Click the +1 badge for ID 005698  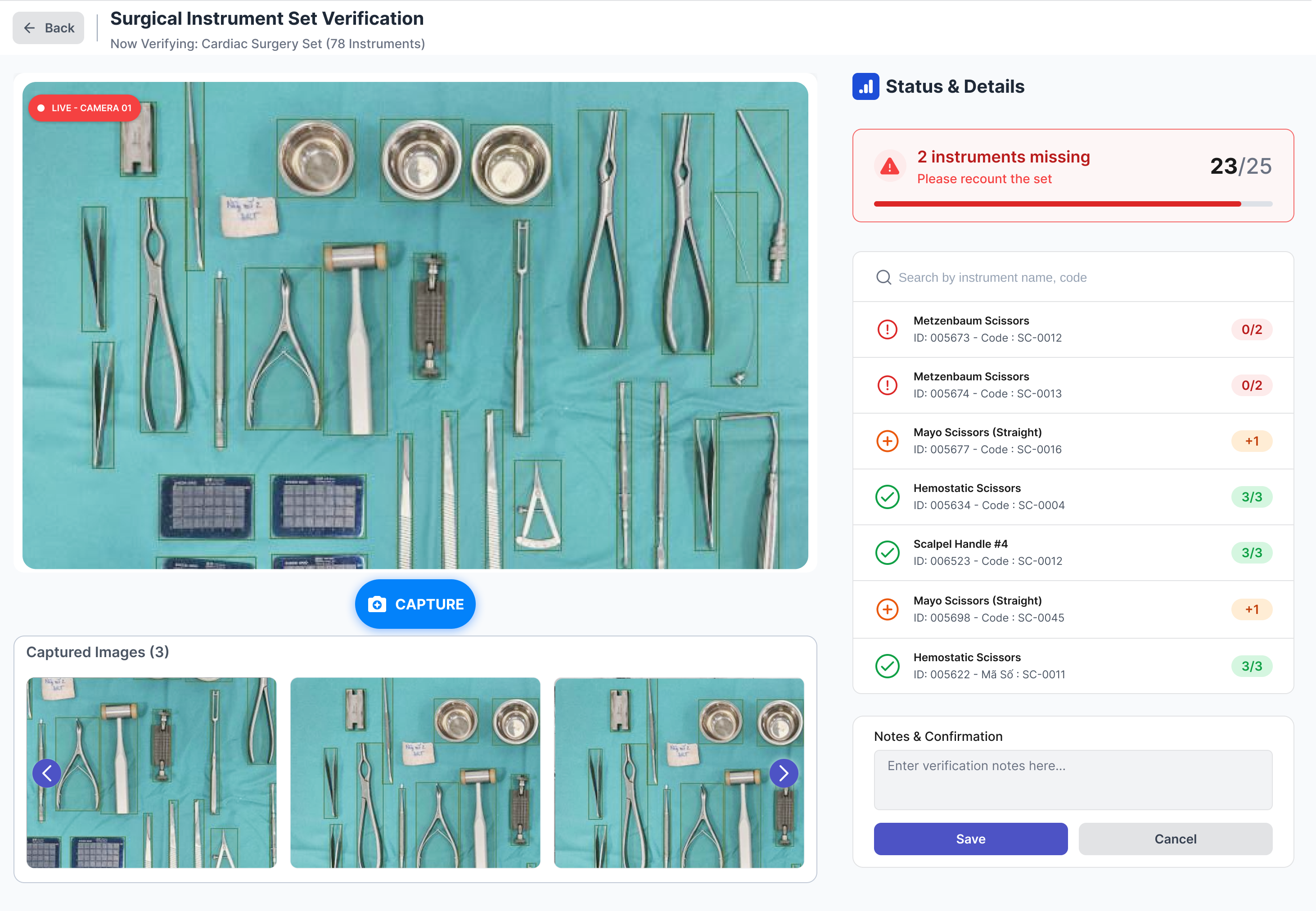[x=1252, y=609]
